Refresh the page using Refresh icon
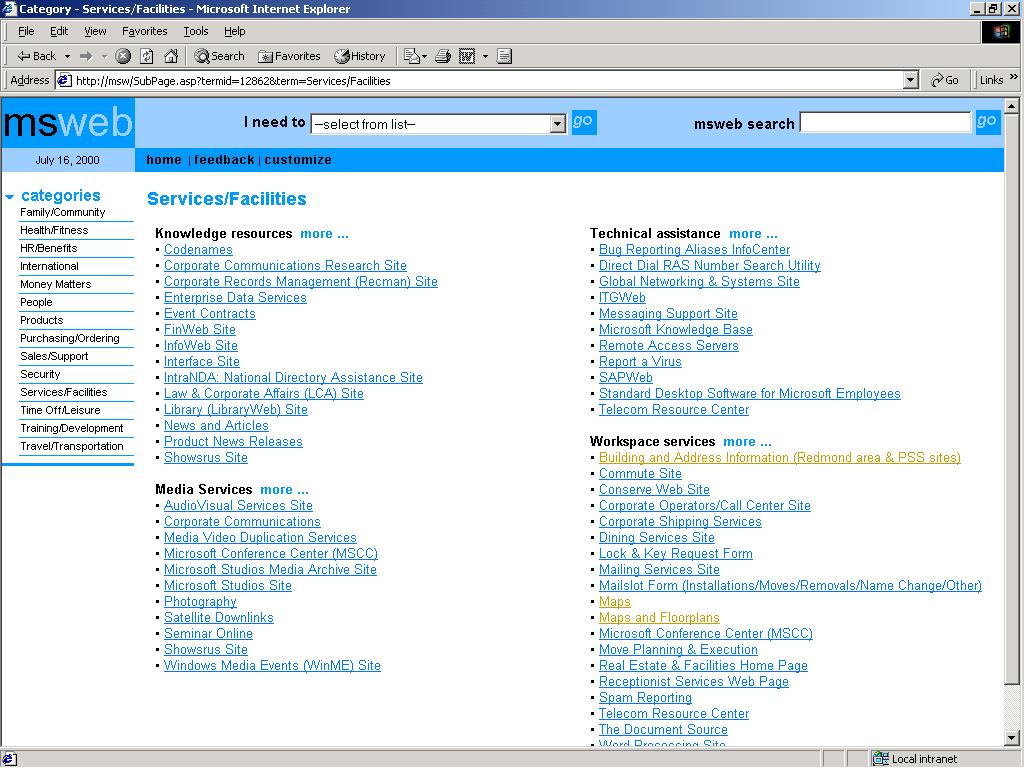1024x768 pixels. [147, 56]
